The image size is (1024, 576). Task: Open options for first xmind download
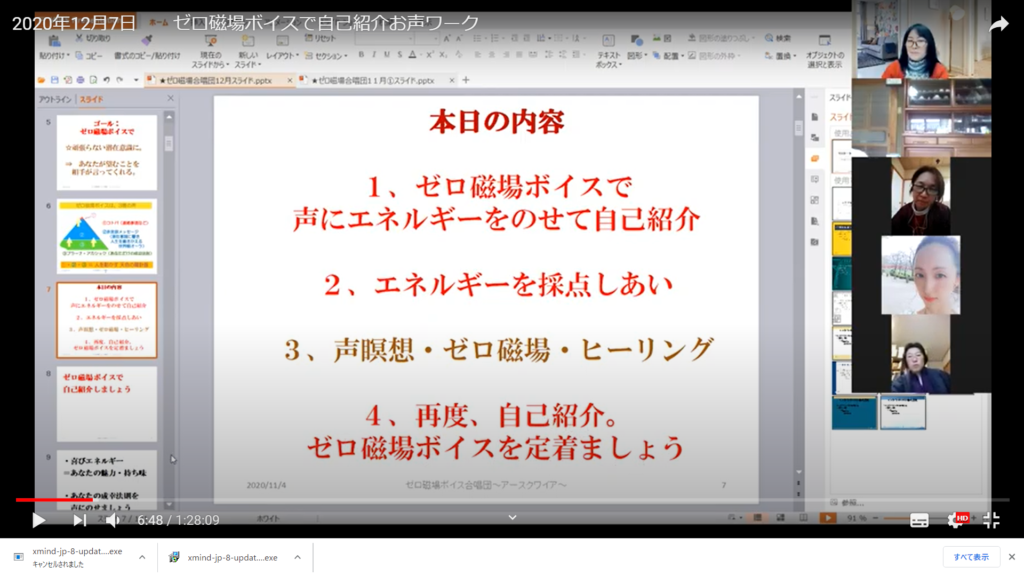click(x=142, y=557)
